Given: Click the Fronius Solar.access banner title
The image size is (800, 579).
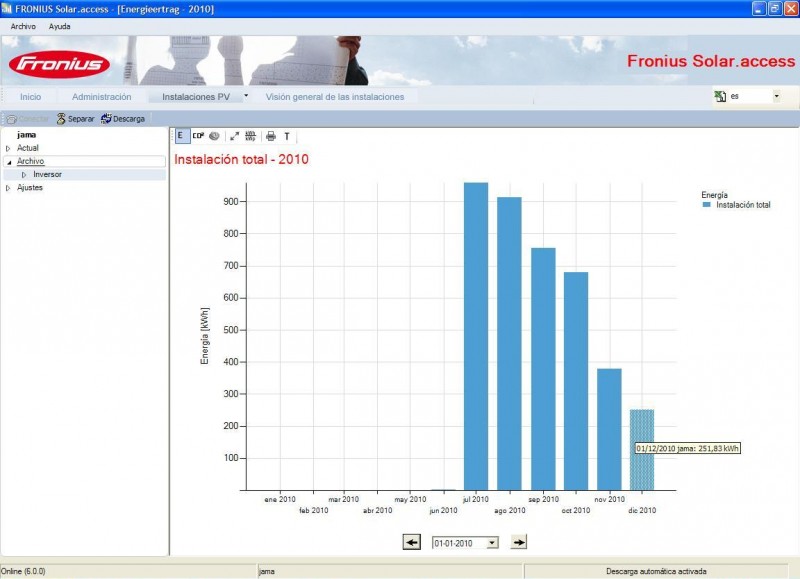Looking at the screenshot, I should point(711,61).
